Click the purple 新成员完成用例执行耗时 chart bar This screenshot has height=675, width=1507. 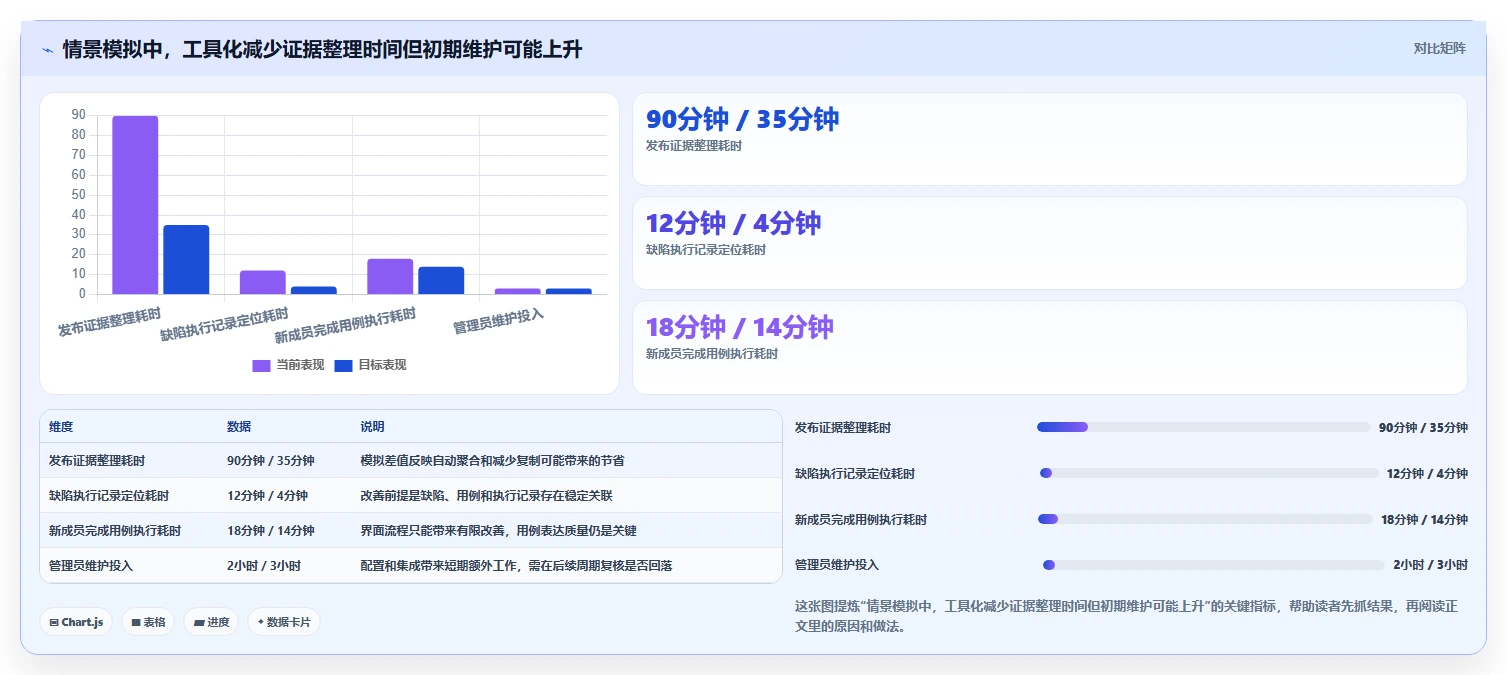390,276
